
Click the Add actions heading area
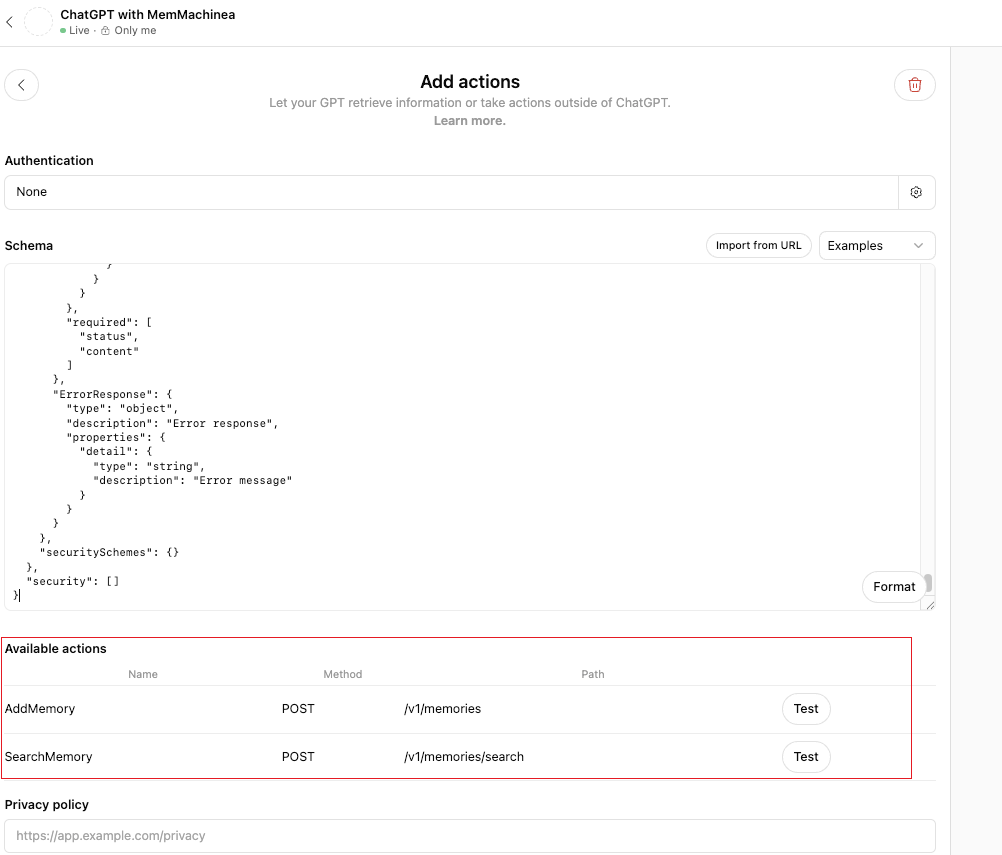(x=469, y=81)
